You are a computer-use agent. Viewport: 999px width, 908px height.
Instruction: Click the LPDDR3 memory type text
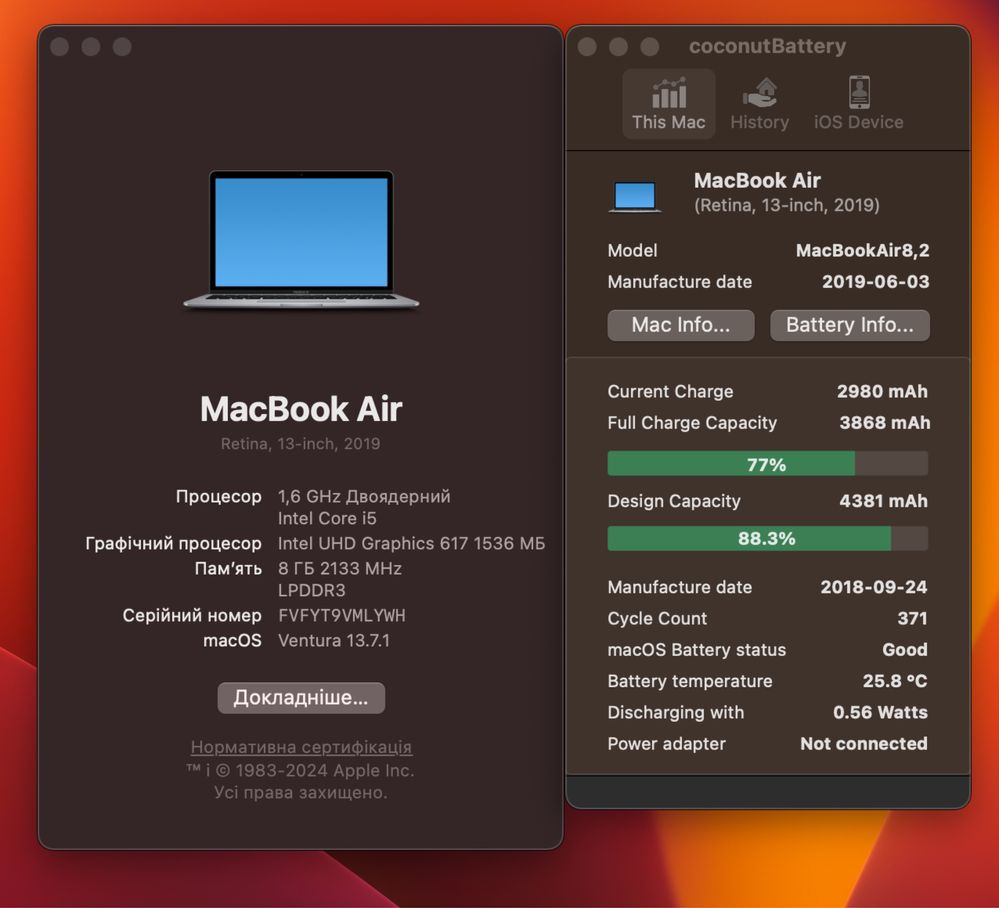coord(312,591)
